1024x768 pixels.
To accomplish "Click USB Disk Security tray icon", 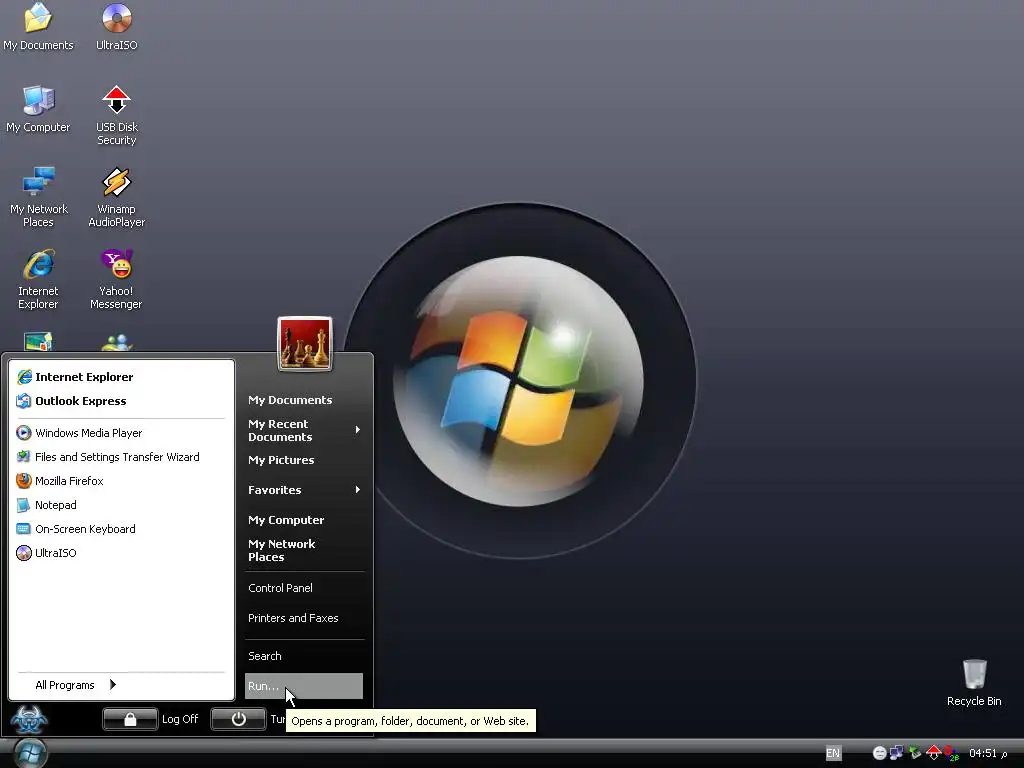I will click(933, 753).
